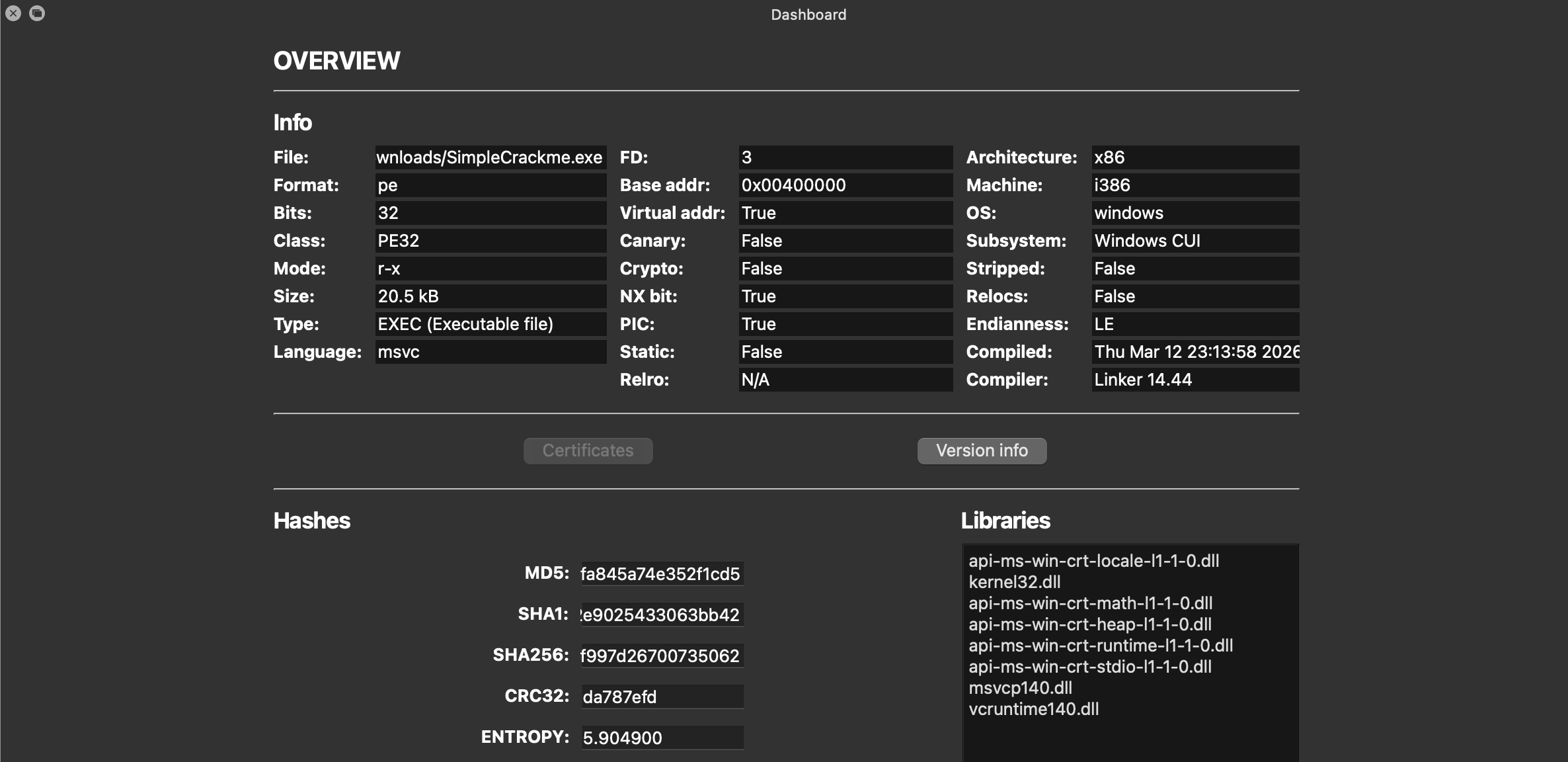
Task: Select api-ms-win-crt-locale-l1-1-0.dll library entry
Action: coord(1094,561)
